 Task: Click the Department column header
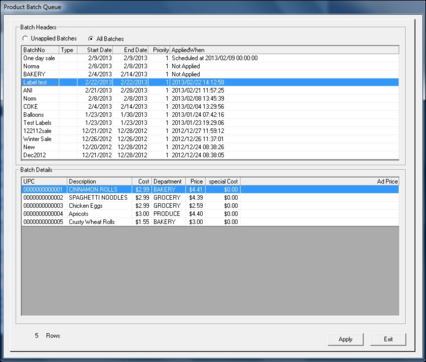click(x=168, y=182)
